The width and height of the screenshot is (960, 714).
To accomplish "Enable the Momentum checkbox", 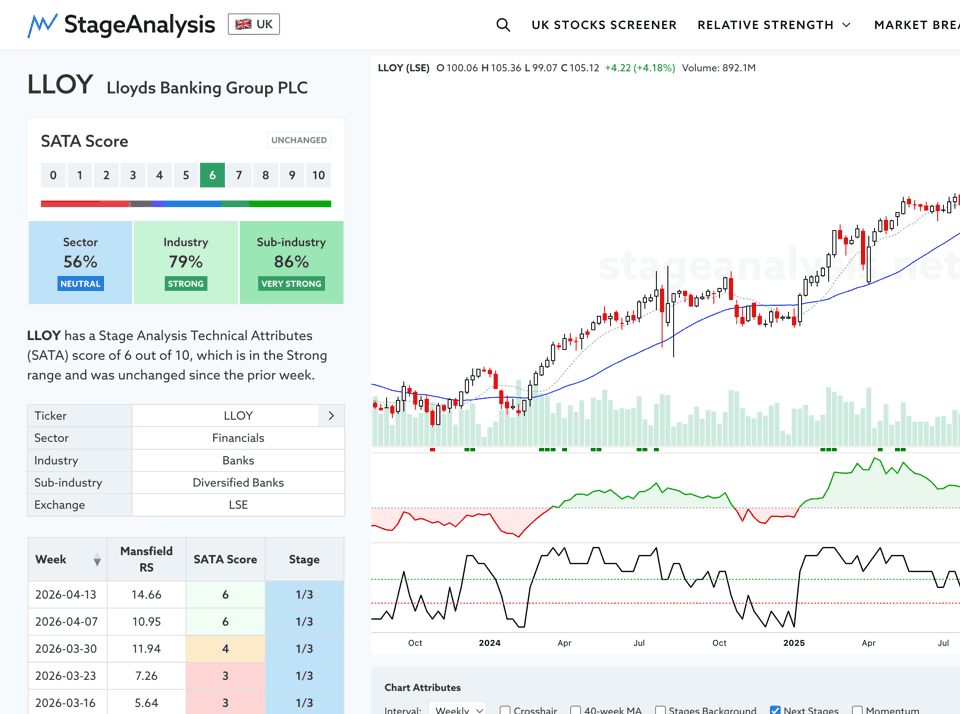I will pyautogui.click(x=858, y=710).
